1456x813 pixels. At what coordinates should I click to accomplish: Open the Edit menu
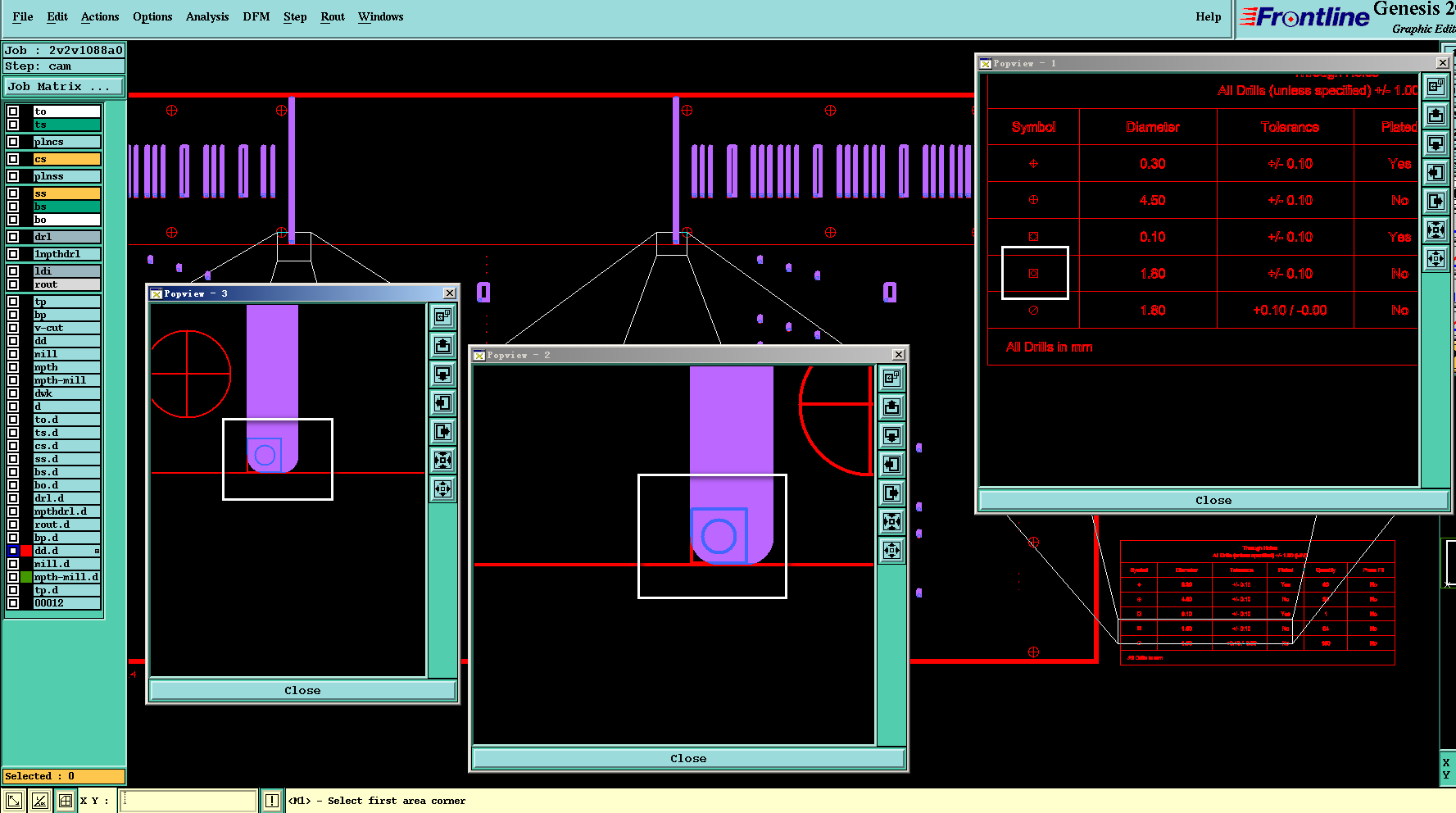[57, 16]
